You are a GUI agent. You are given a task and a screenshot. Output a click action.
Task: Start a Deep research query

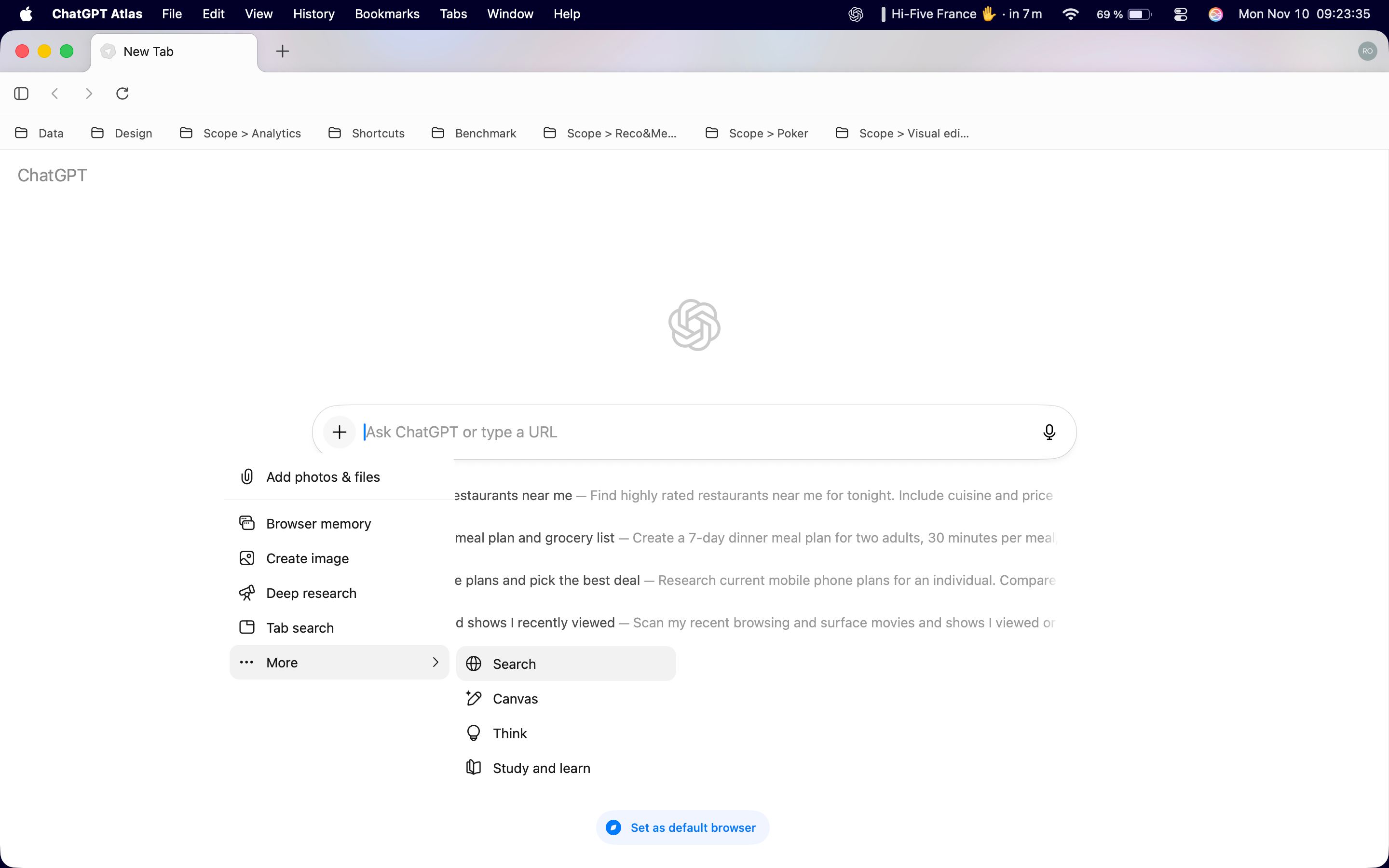coord(311,593)
